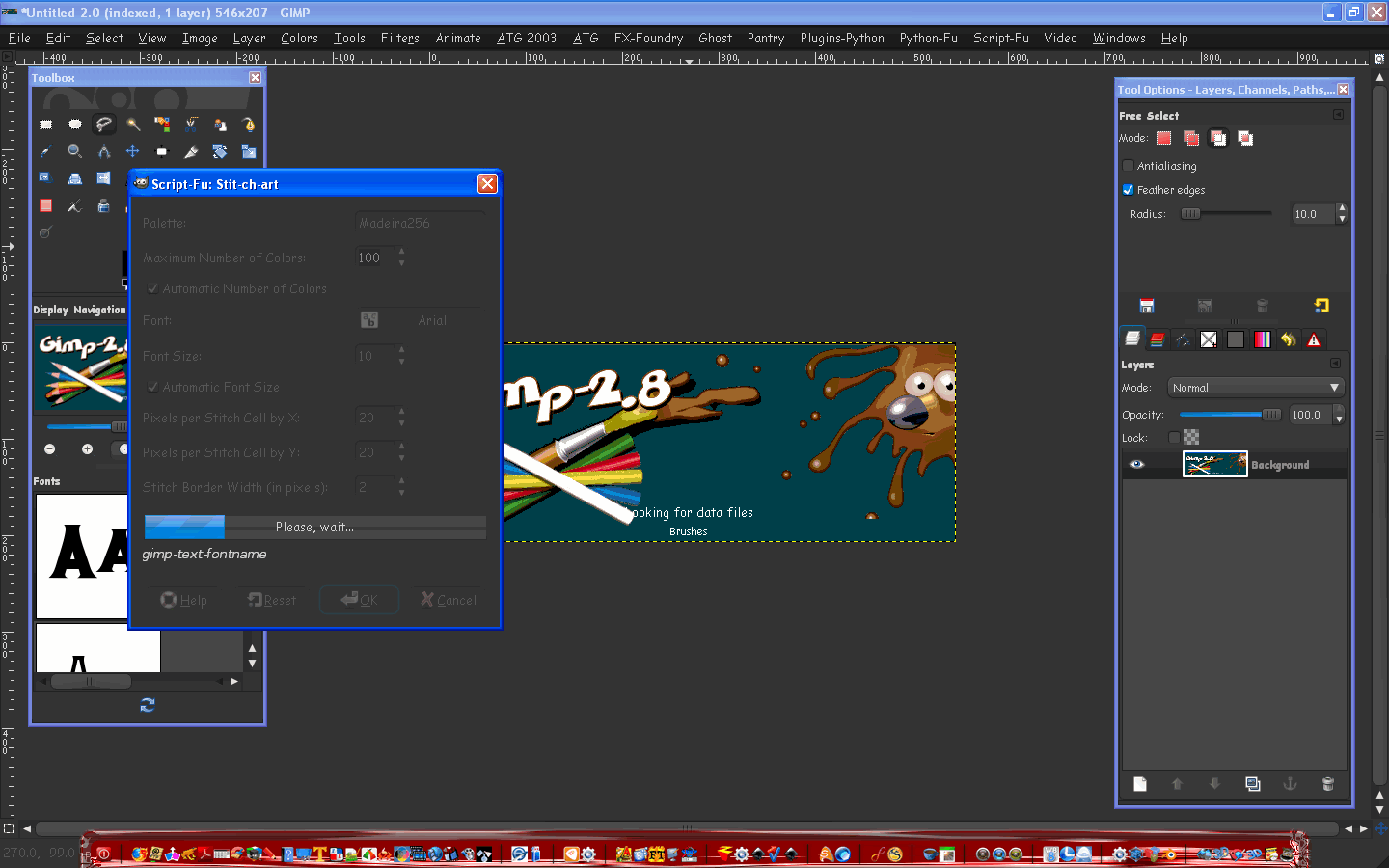Select the Align tool

click(x=162, y=151)
